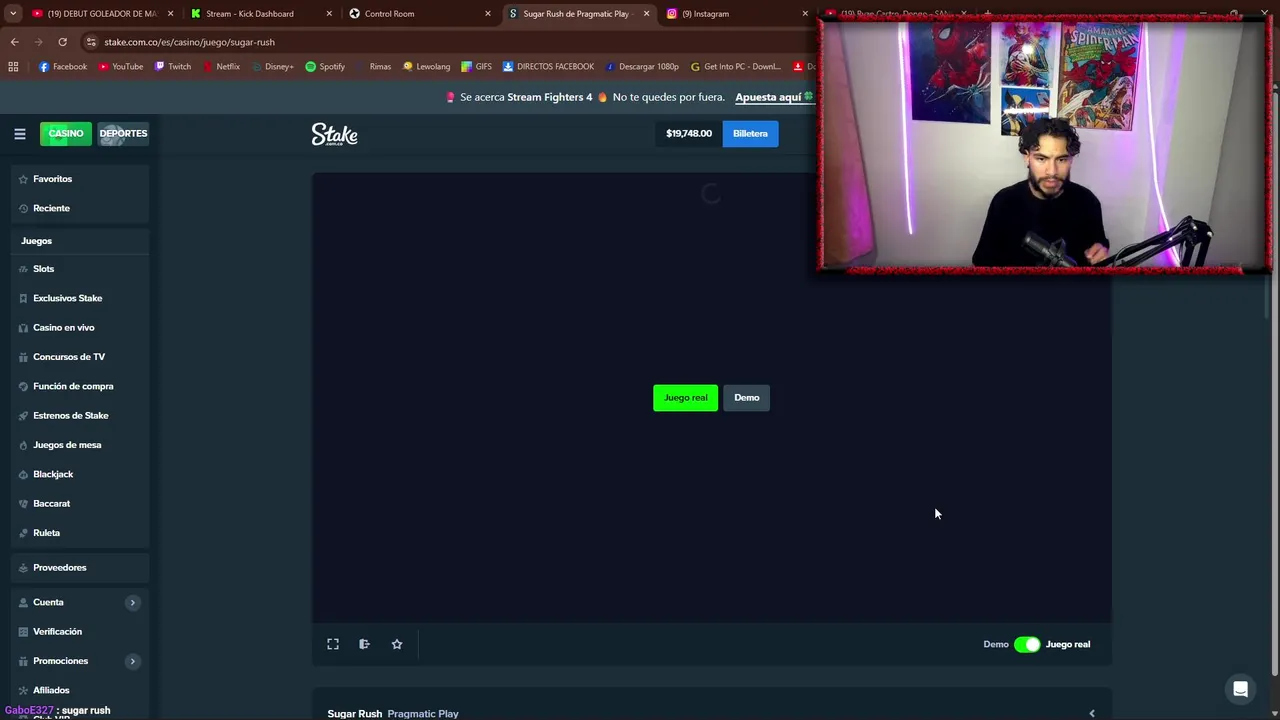Open live support chat bubble

pyautogui.click(x=1240, y=689)
